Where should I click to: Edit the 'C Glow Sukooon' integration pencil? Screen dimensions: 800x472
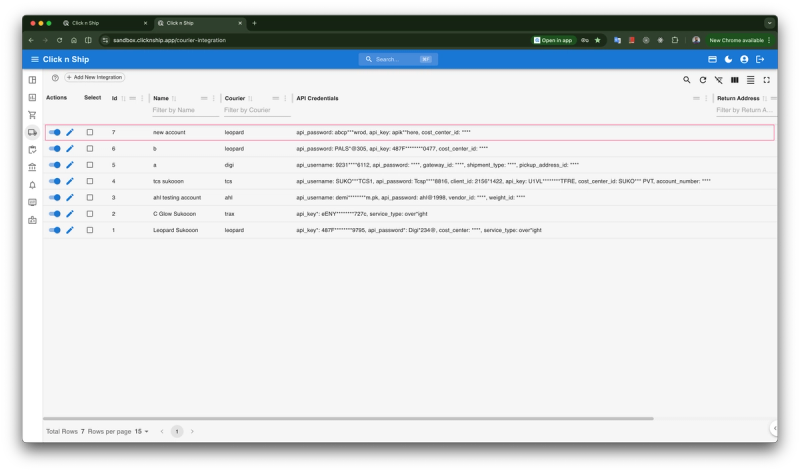[x=70, y=214]
